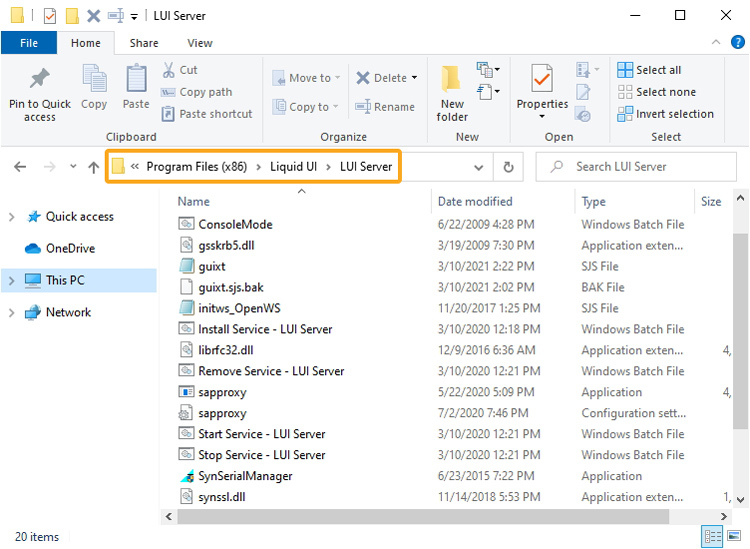Click quick access toolbar Properties icon
This screenshot has height=549, width=750.
[50, 16]
